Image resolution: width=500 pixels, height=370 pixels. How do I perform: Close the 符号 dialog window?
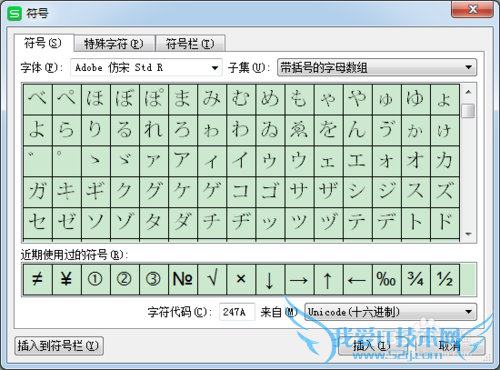click(472, 9)
